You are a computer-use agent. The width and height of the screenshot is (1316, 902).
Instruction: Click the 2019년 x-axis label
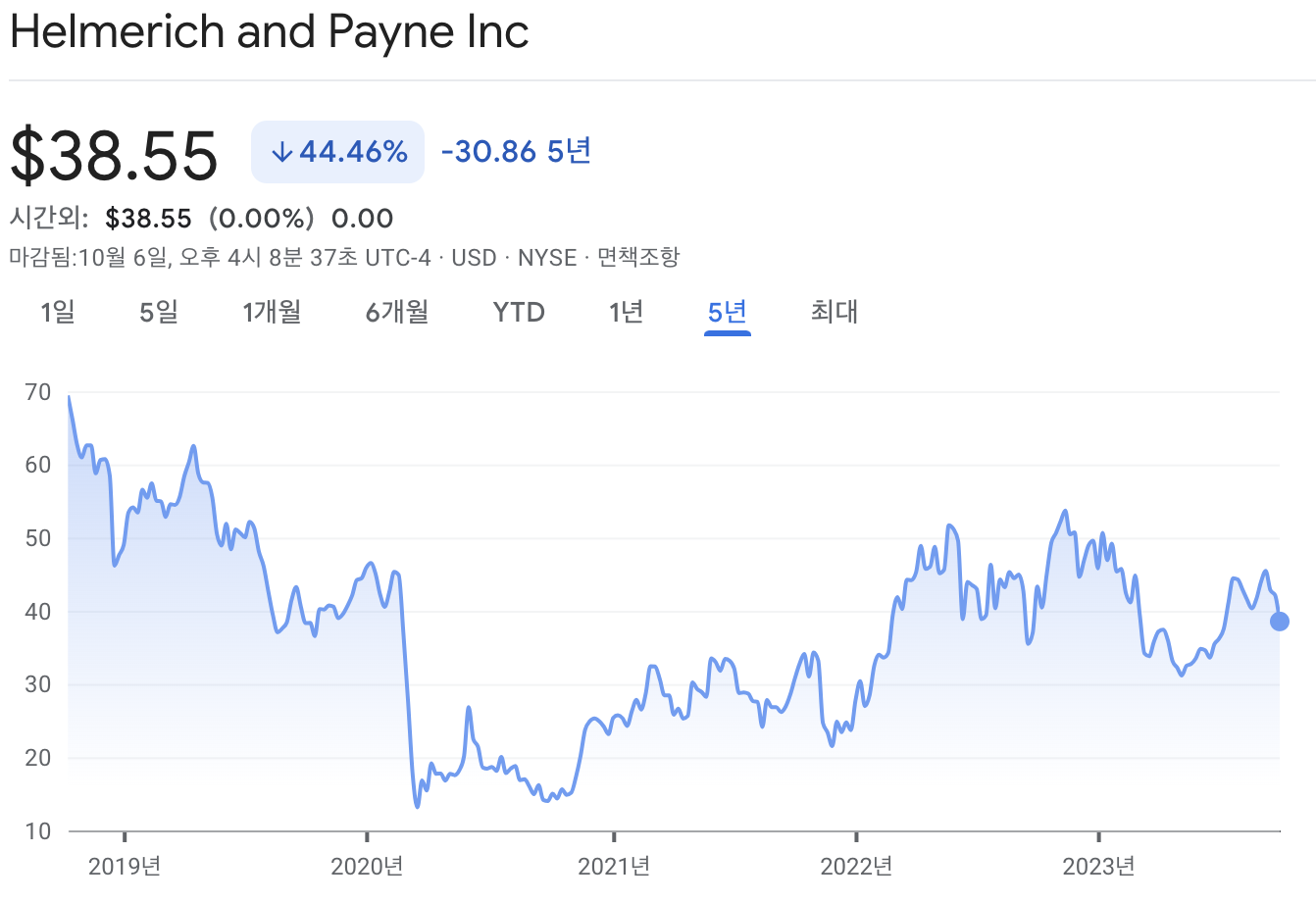click(125, 866)
